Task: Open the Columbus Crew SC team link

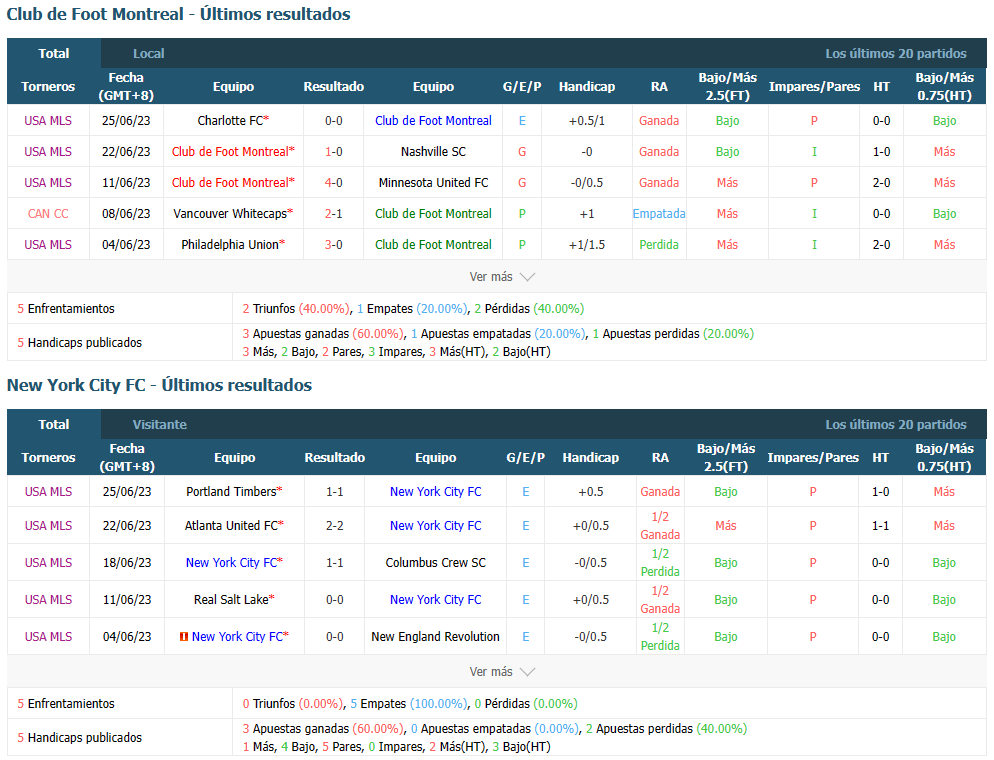Action: tap(436, 562)
